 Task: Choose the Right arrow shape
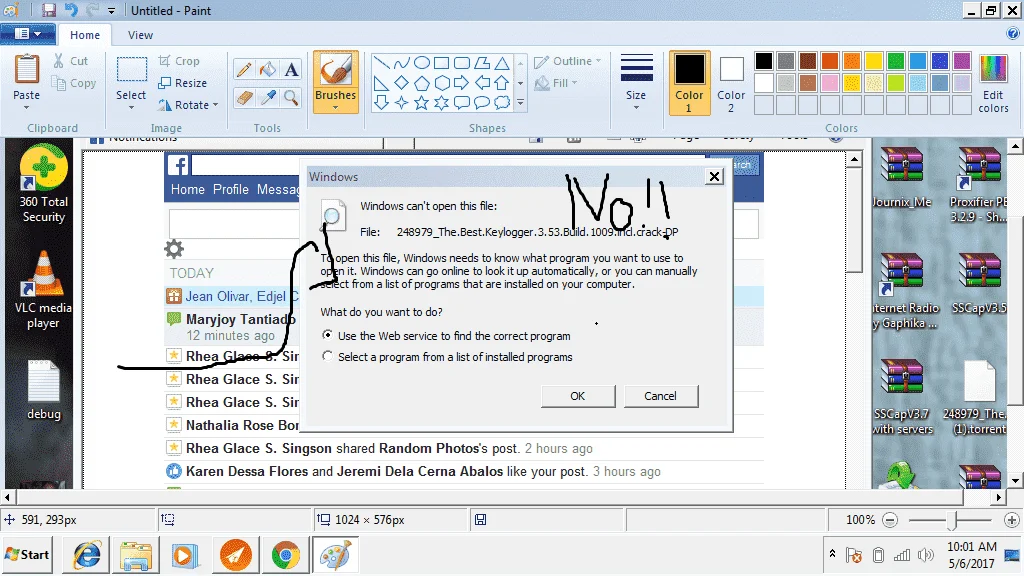pos(462,83)
